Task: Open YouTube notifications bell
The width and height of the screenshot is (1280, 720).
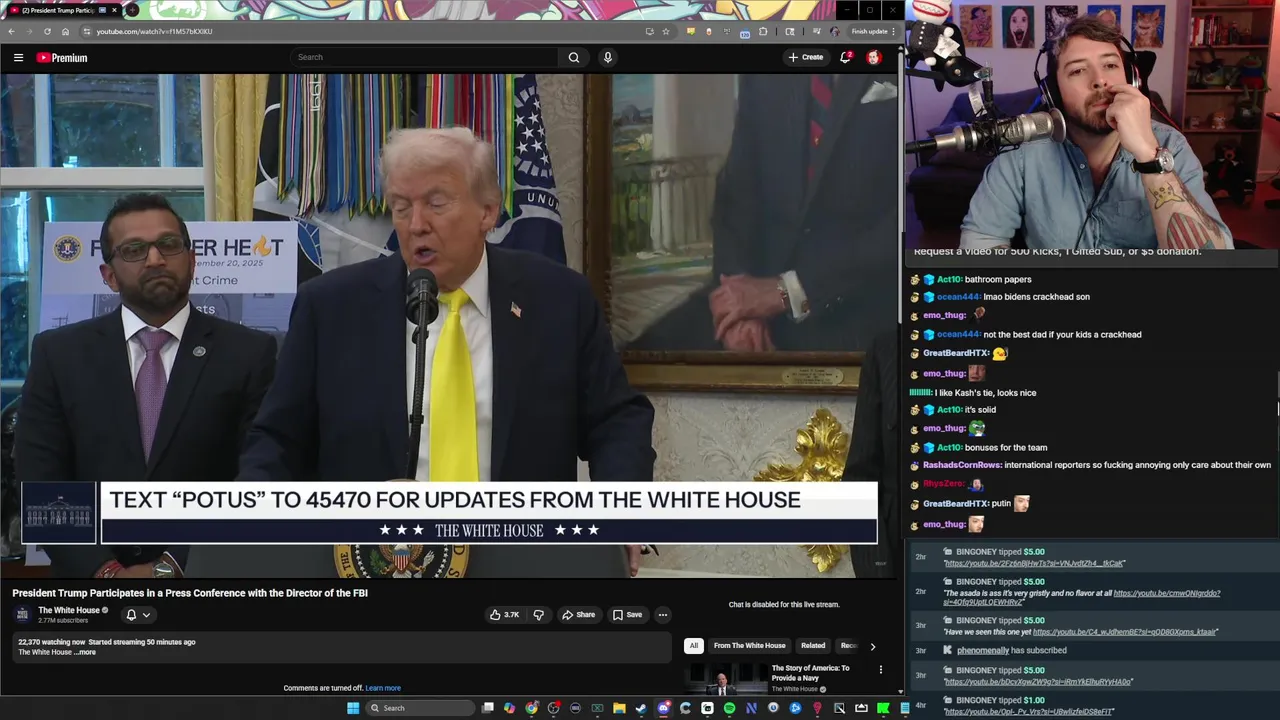Action: pyautogui.click(x=846, y=57)
